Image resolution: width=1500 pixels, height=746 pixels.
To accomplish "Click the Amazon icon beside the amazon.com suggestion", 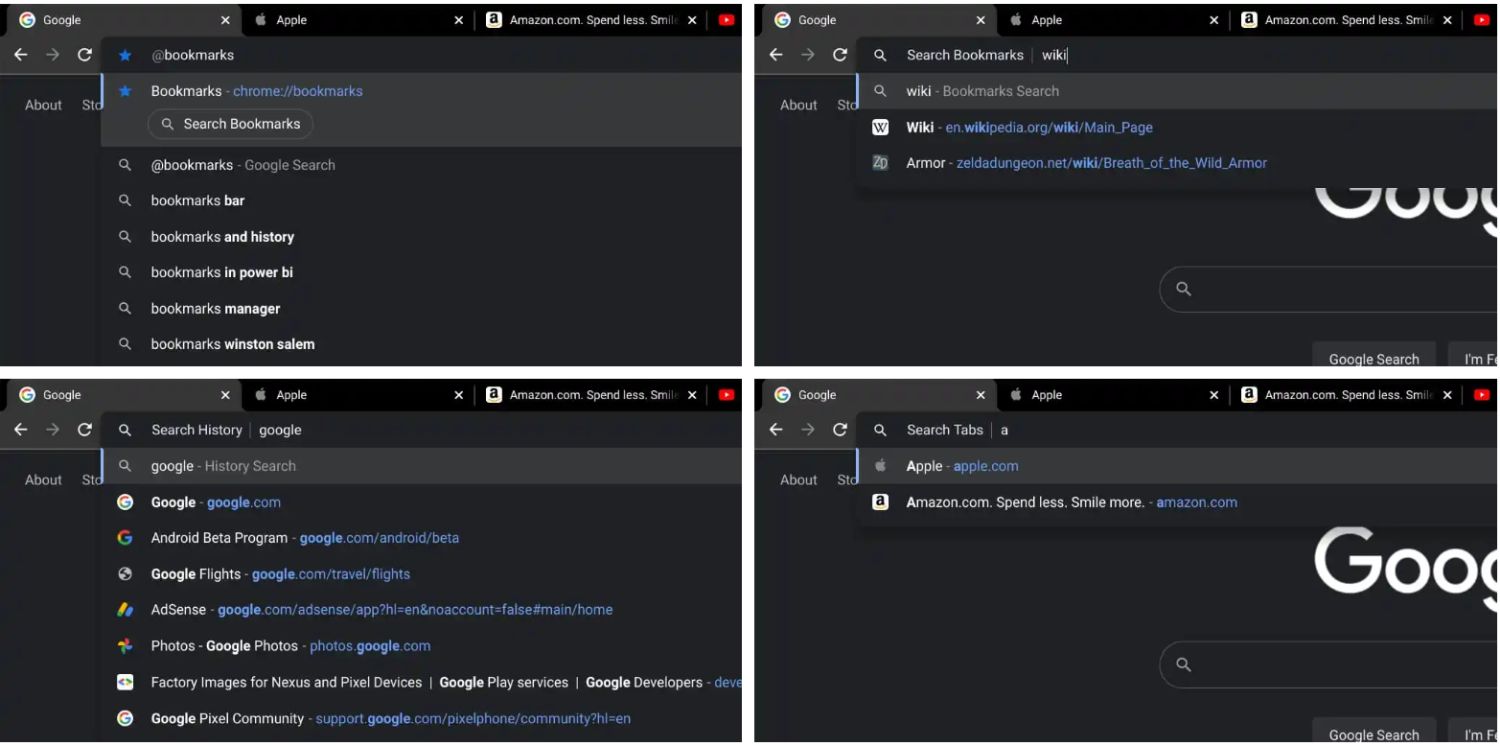I will pyautogui.click(x=880, y=502).
